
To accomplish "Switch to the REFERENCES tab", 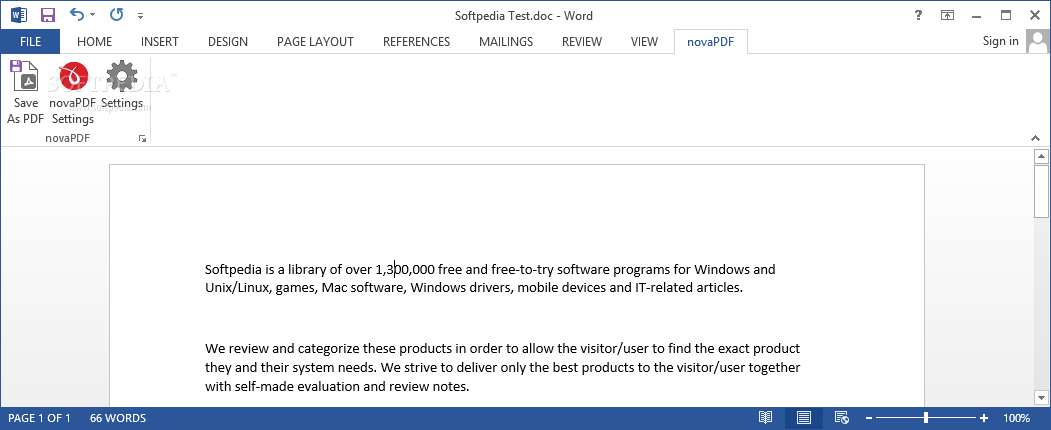I will pos(416,42).
